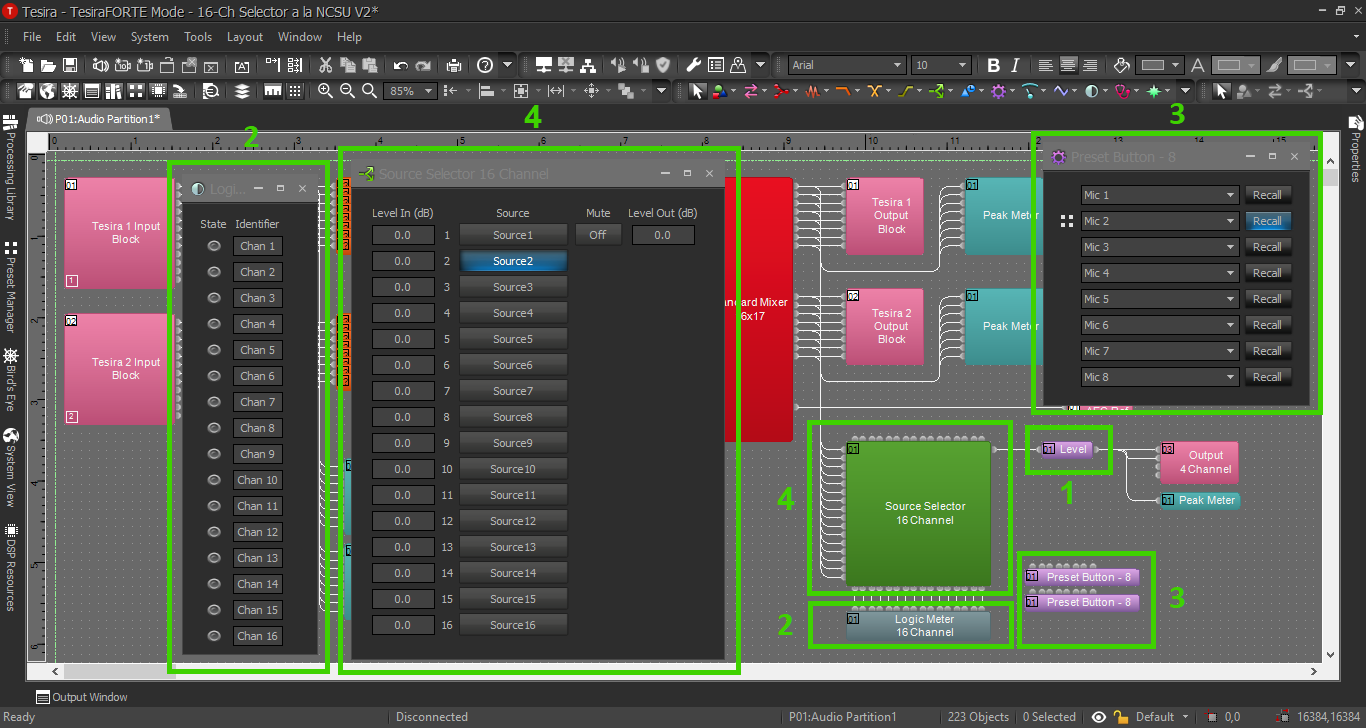
Task: Click the zoom in magnifier icon
Action: tap(325, 91)
